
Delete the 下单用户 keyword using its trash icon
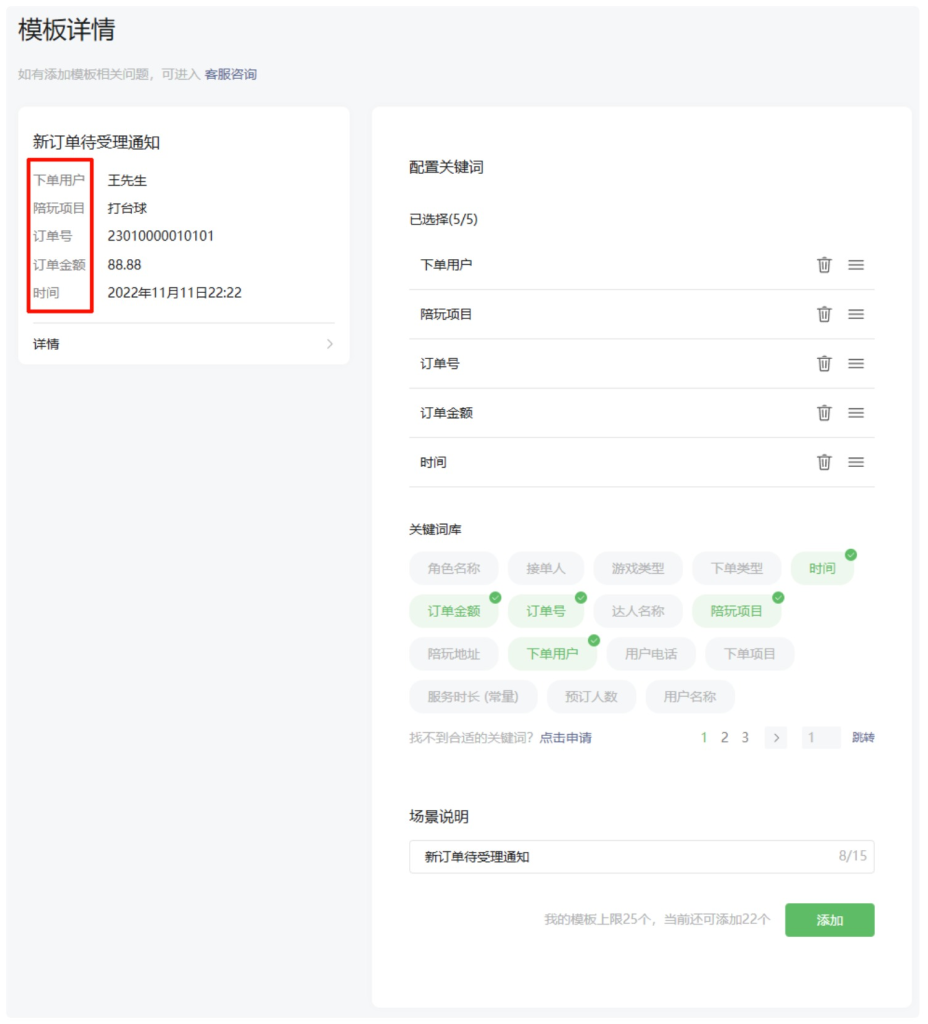[824, 265]
